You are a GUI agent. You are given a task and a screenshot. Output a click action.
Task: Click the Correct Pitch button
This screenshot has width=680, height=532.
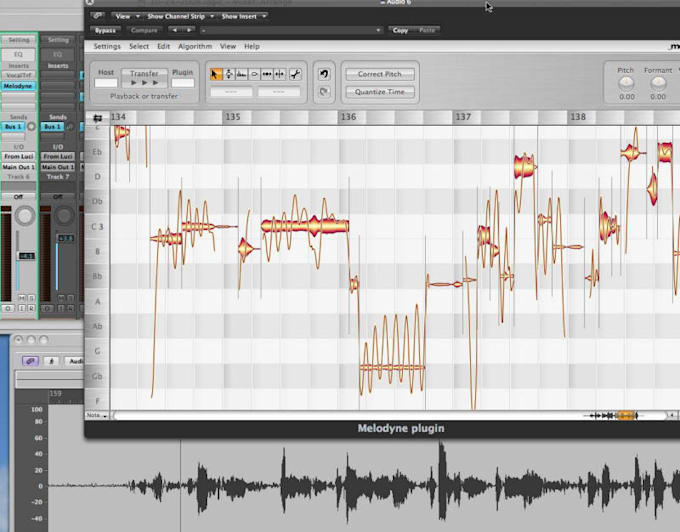pyautogui.click(x=379, y=74)
